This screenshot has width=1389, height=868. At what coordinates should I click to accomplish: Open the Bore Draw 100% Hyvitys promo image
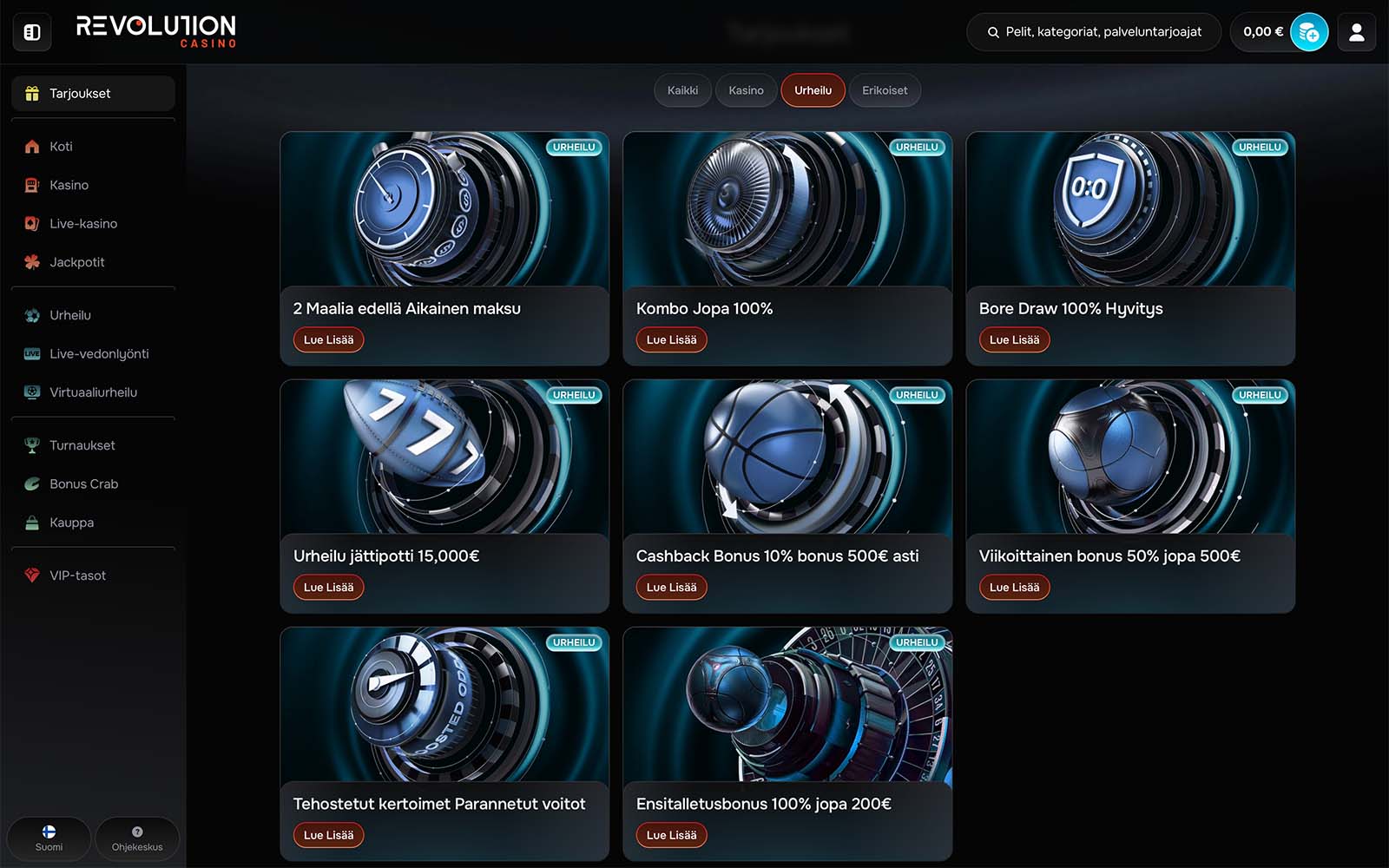(1129, 209)
